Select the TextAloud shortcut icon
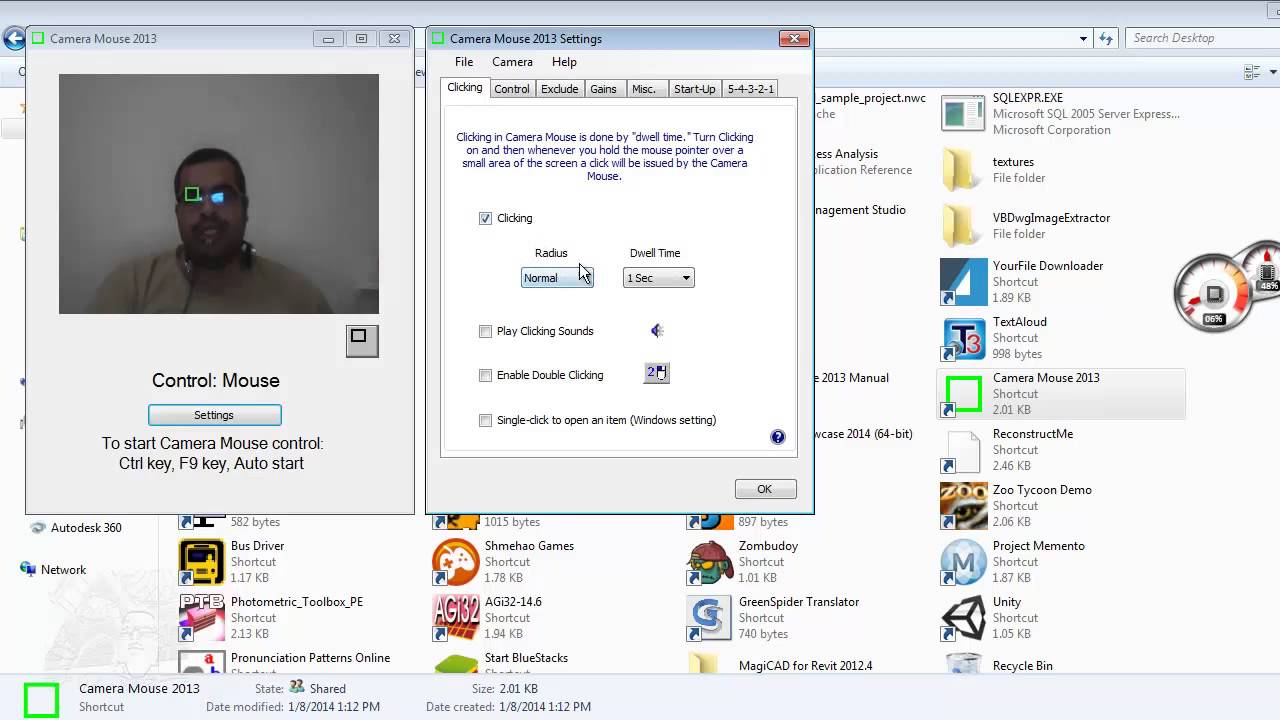 (963, 338)
